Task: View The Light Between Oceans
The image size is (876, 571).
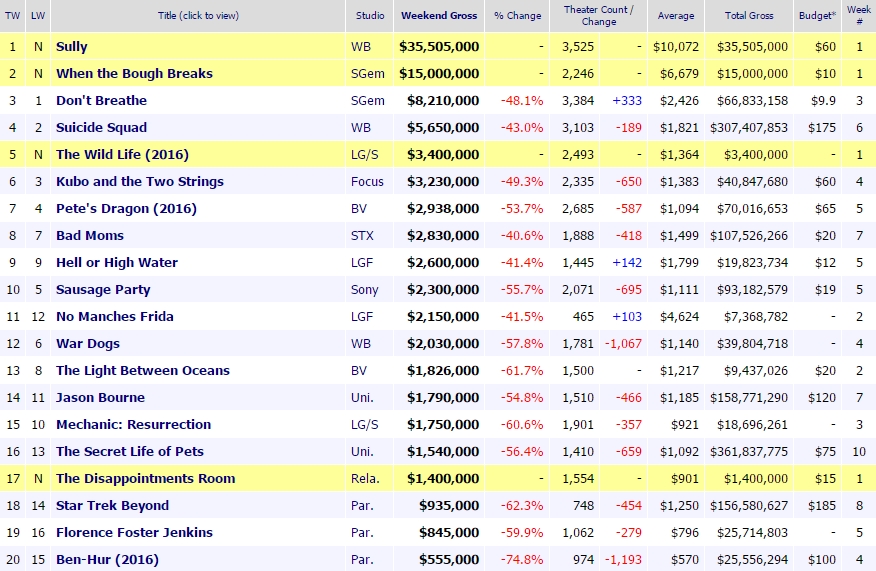Action: [142, 370]
